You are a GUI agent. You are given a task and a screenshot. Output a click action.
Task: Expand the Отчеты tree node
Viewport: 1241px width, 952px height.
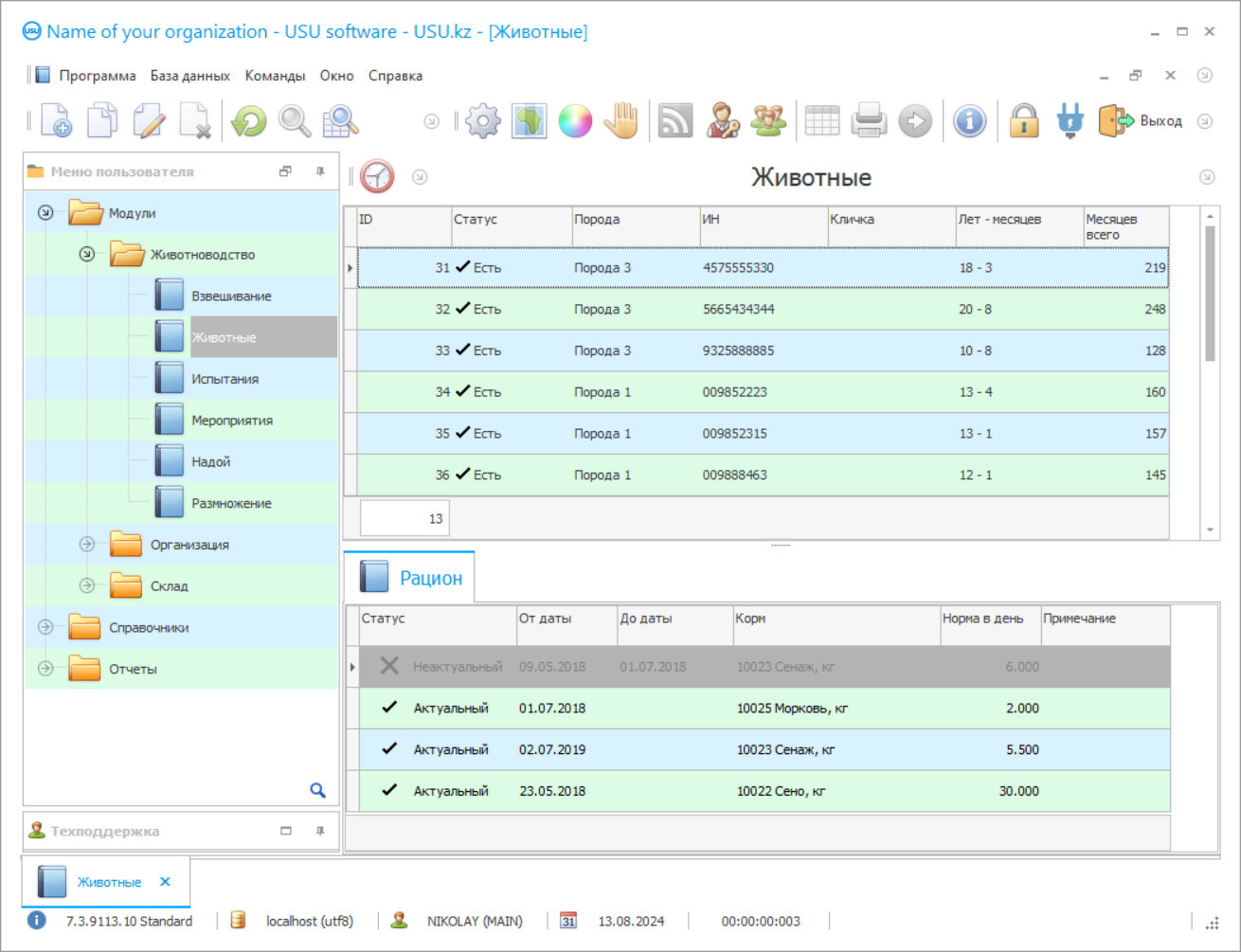45,669
